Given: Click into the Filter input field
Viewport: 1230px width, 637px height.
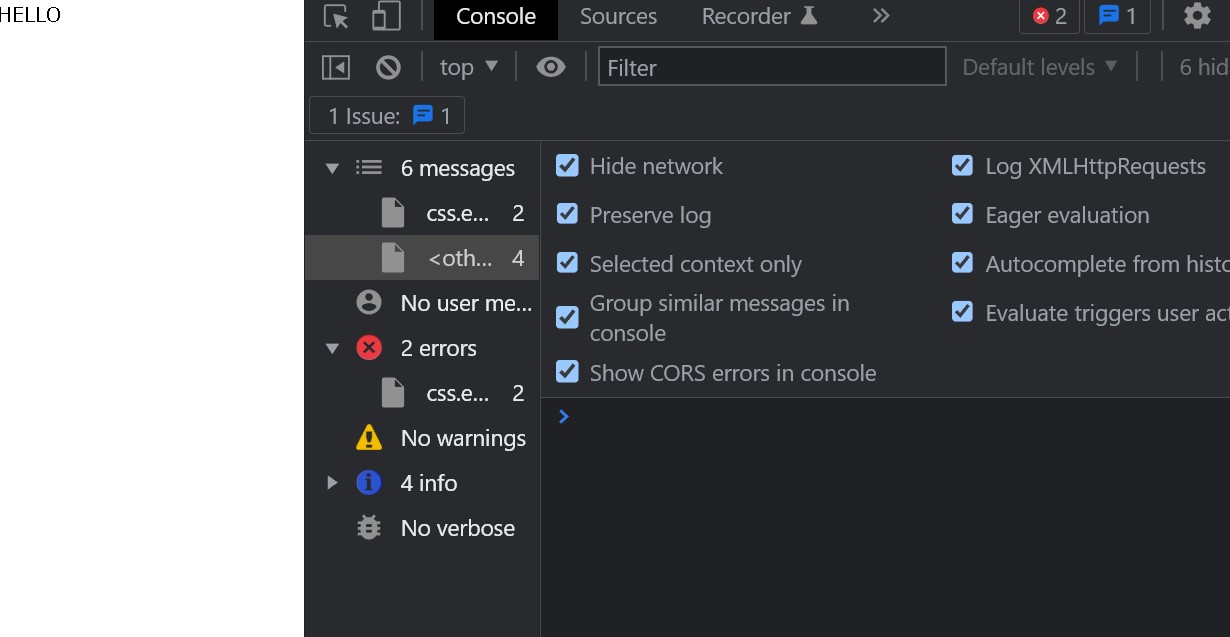Looking at the screenshot, I should tap(772, 67).
